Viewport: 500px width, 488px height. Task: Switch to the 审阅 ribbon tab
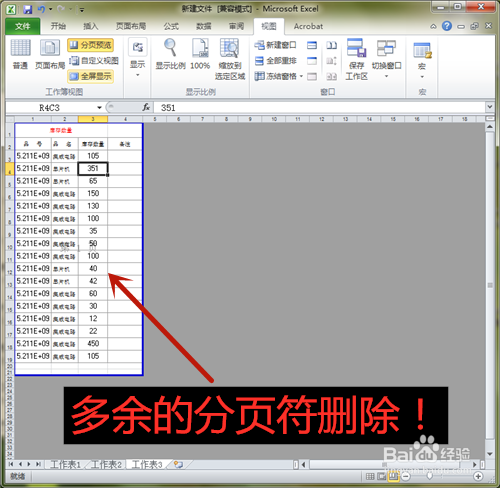(x=236, y=26)
